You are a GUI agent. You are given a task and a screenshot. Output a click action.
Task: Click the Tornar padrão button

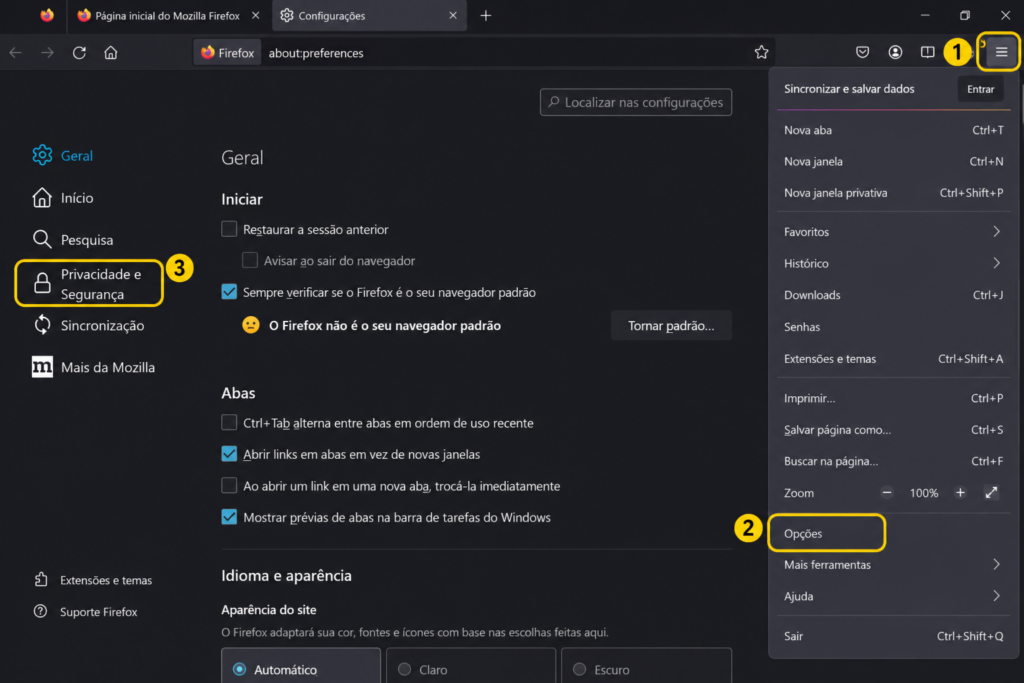coord(671,325)
